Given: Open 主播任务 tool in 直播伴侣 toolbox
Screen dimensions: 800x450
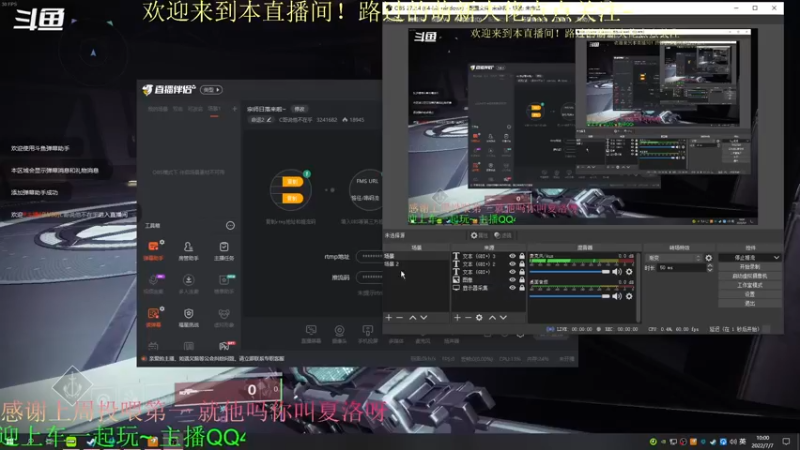Looking at the screenshot, I should (224, 251).
